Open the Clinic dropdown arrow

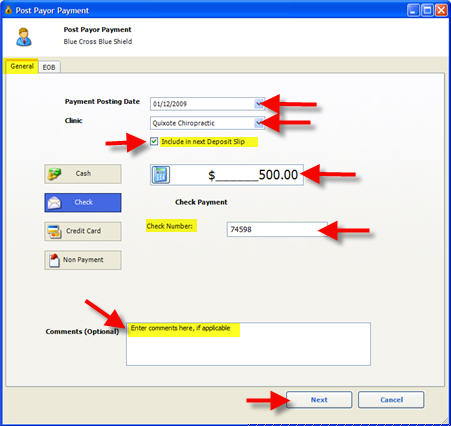point(259,123)
